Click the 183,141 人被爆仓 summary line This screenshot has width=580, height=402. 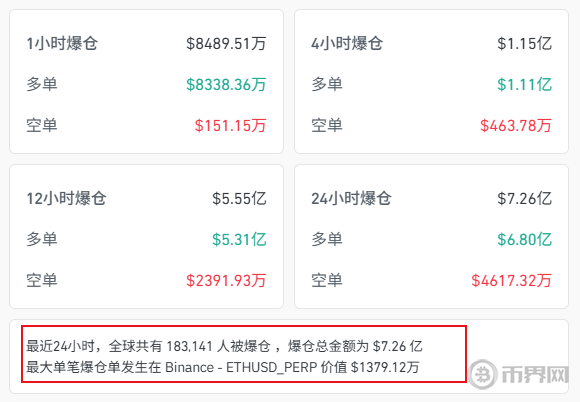click(224, 347)
